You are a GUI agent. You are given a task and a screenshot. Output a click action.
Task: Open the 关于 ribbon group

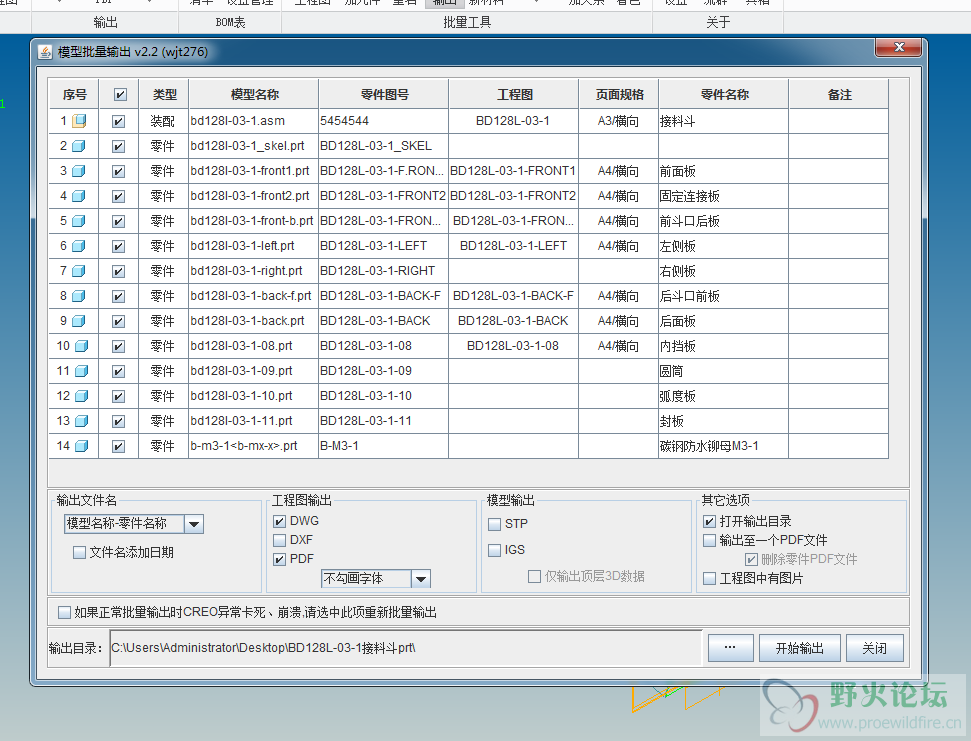718,22
